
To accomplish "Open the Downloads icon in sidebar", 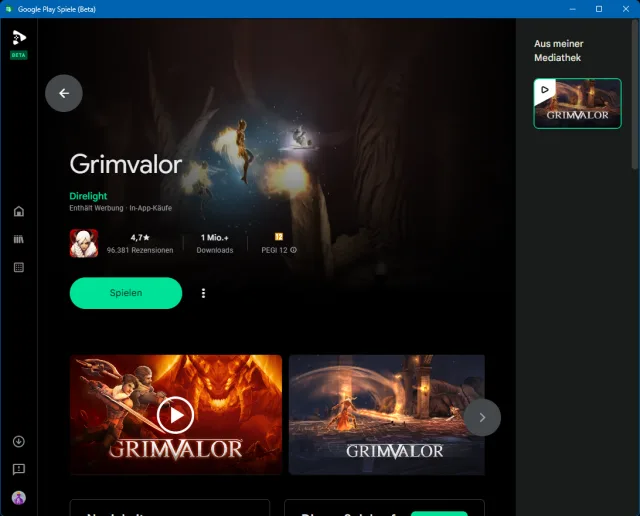I will tap(19, 441).
